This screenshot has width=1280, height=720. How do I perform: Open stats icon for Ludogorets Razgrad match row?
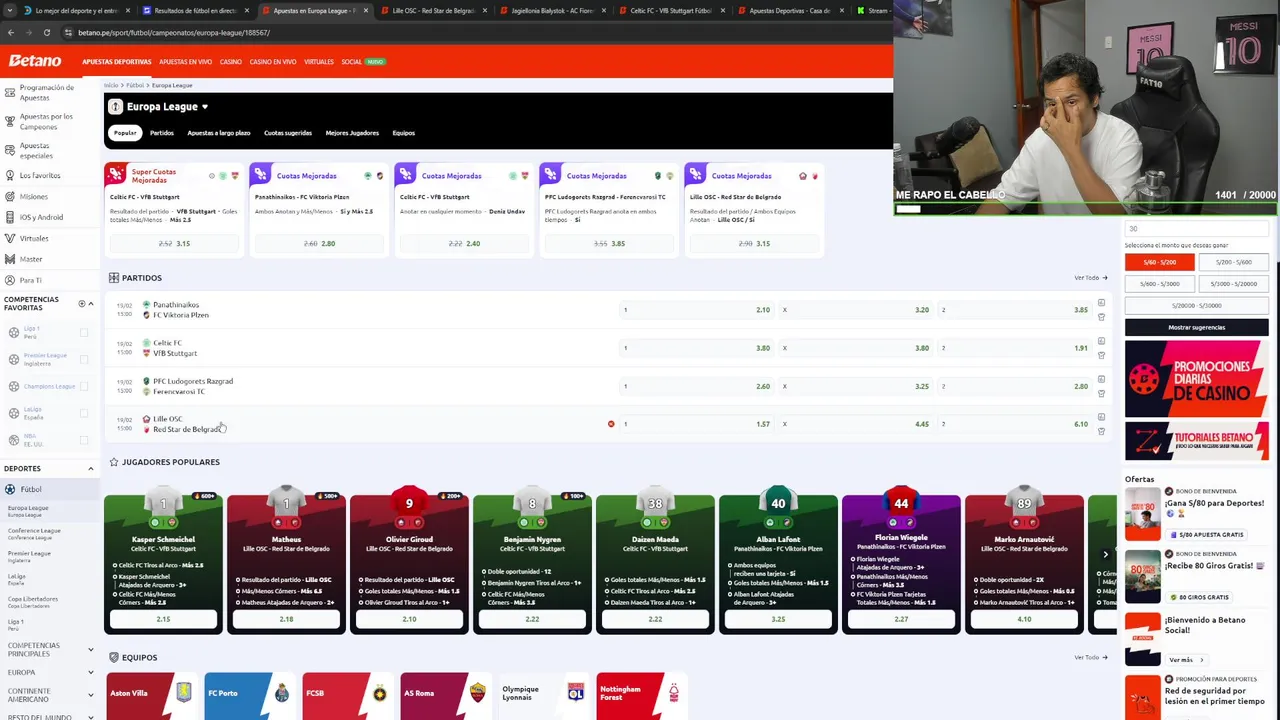[x=1101, y=379]
